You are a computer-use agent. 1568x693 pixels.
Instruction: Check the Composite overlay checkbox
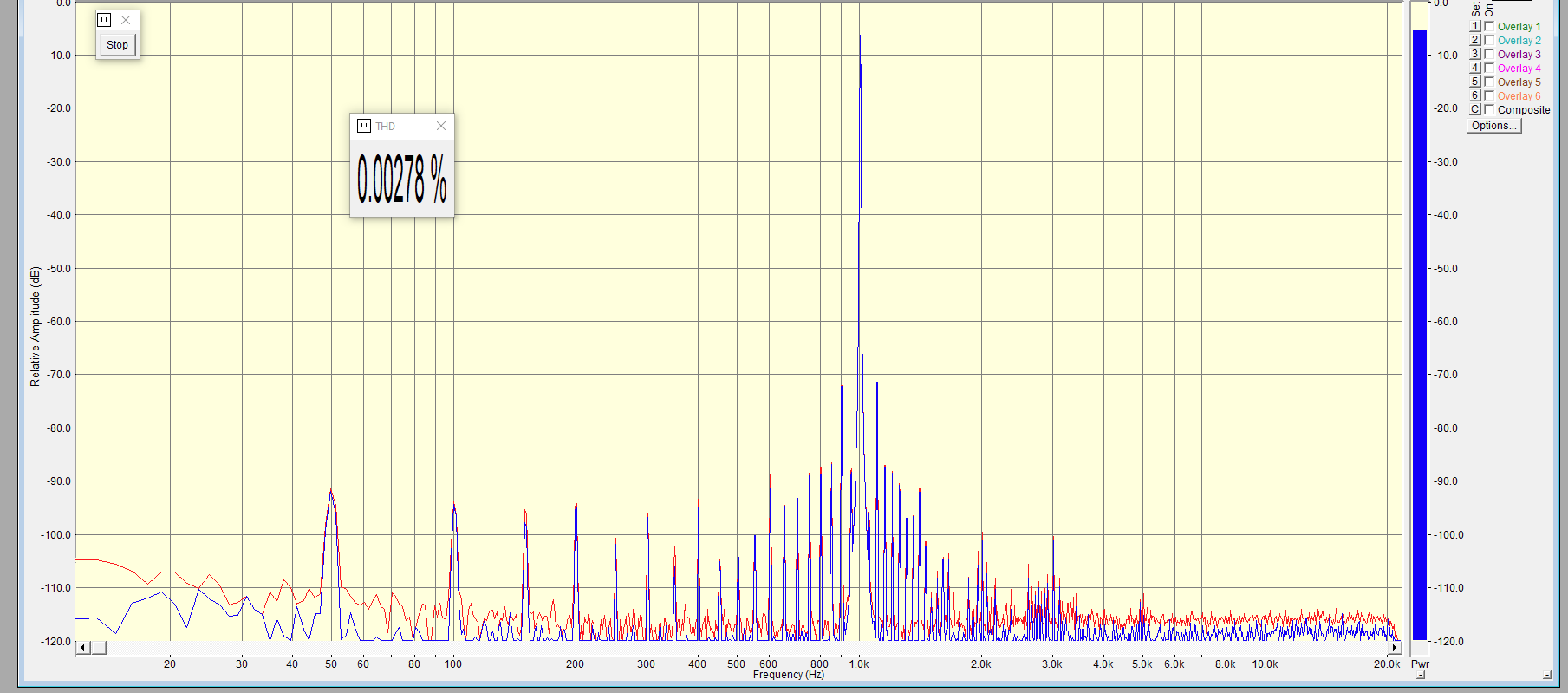pyautogui.click(x=1489, y=110)
